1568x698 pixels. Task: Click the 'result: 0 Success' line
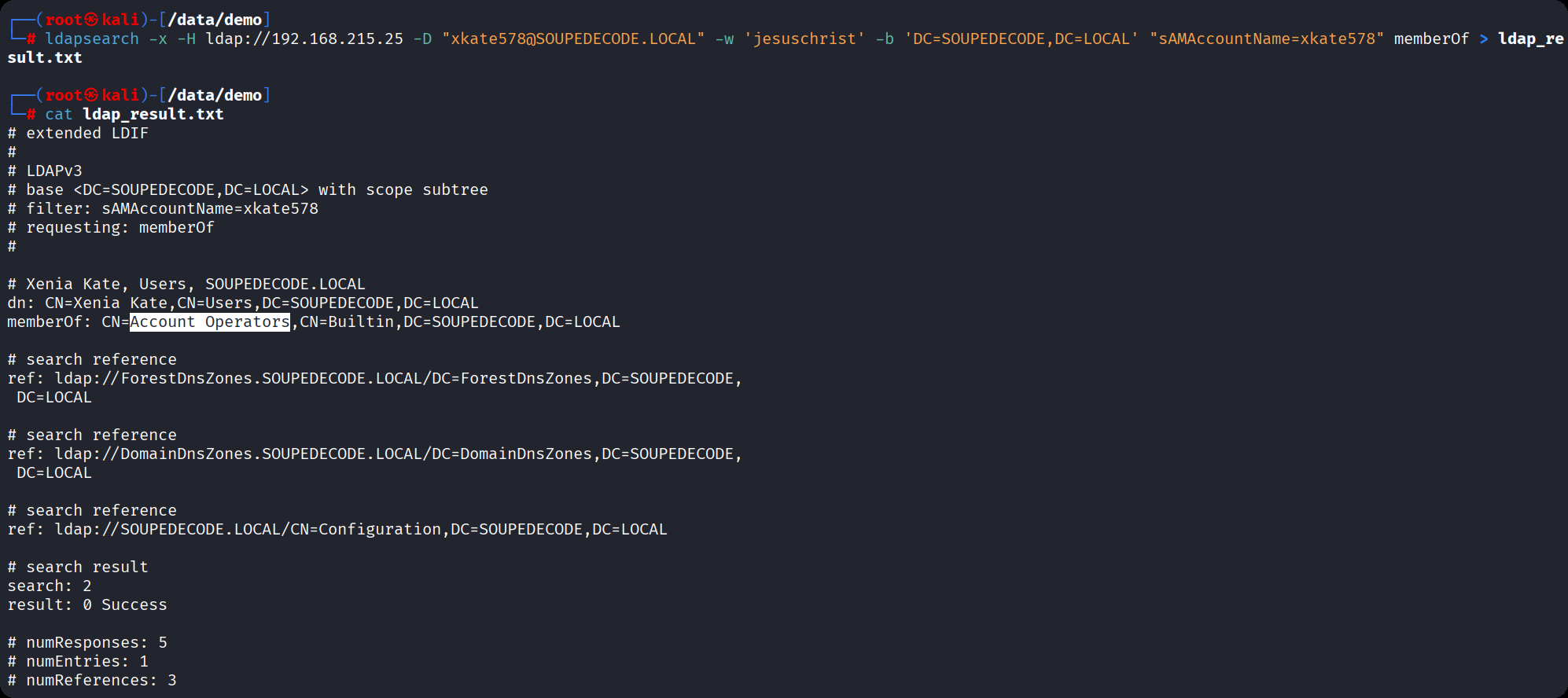(x=87, y=604)
